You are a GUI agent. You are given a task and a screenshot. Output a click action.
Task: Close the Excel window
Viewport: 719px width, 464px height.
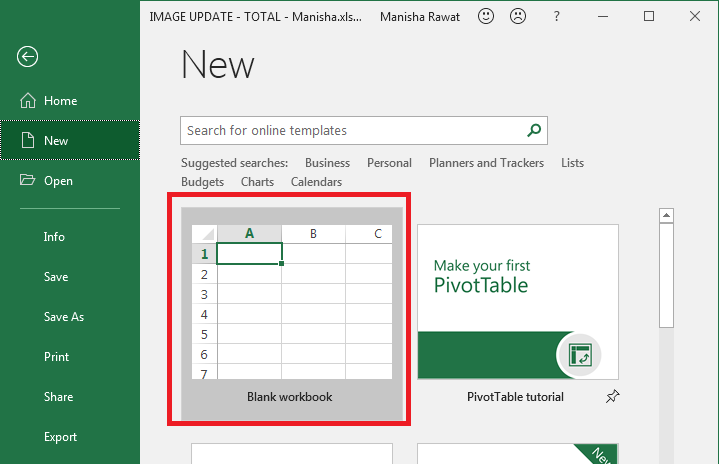(695, 17)
